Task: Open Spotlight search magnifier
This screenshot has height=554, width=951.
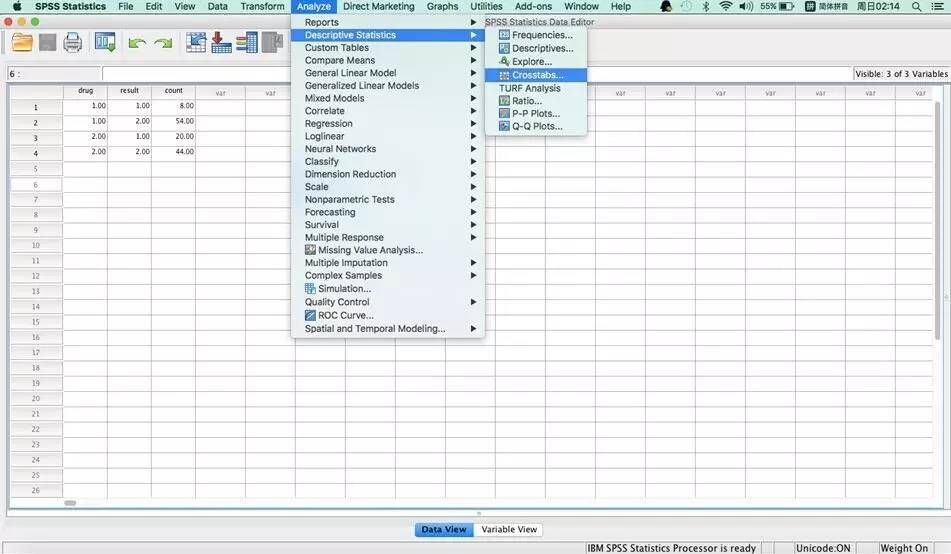Action: coord(916,7)
